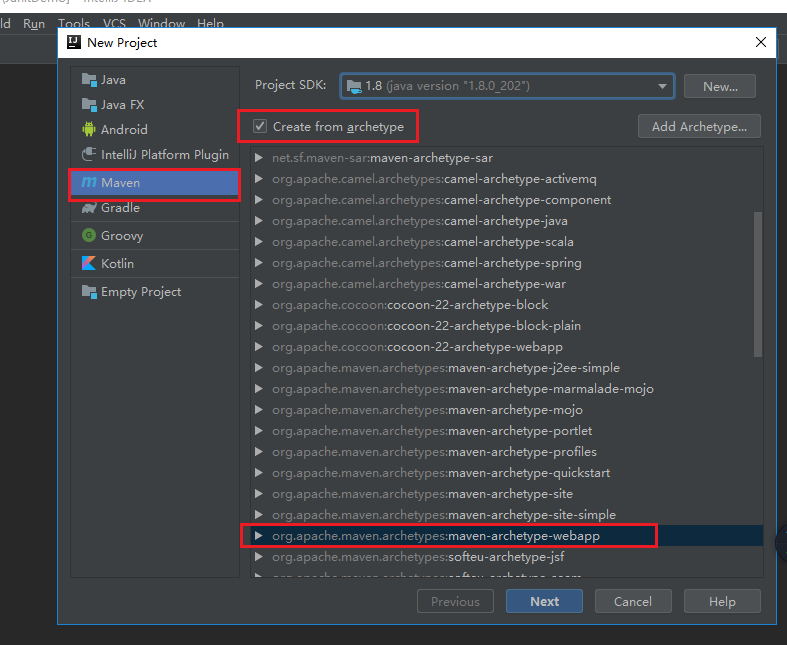Select Kotlin project type

(x=155, y=264)
